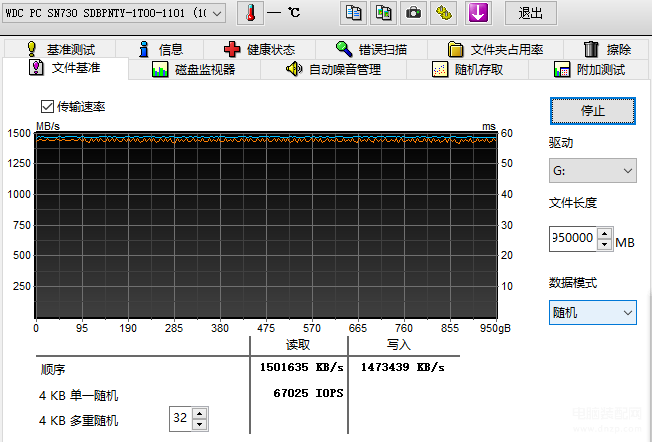The height and width of the screenshot is (442, 652).
Task: Open the 自动噪音管理 tab
Action: [333, 69]
